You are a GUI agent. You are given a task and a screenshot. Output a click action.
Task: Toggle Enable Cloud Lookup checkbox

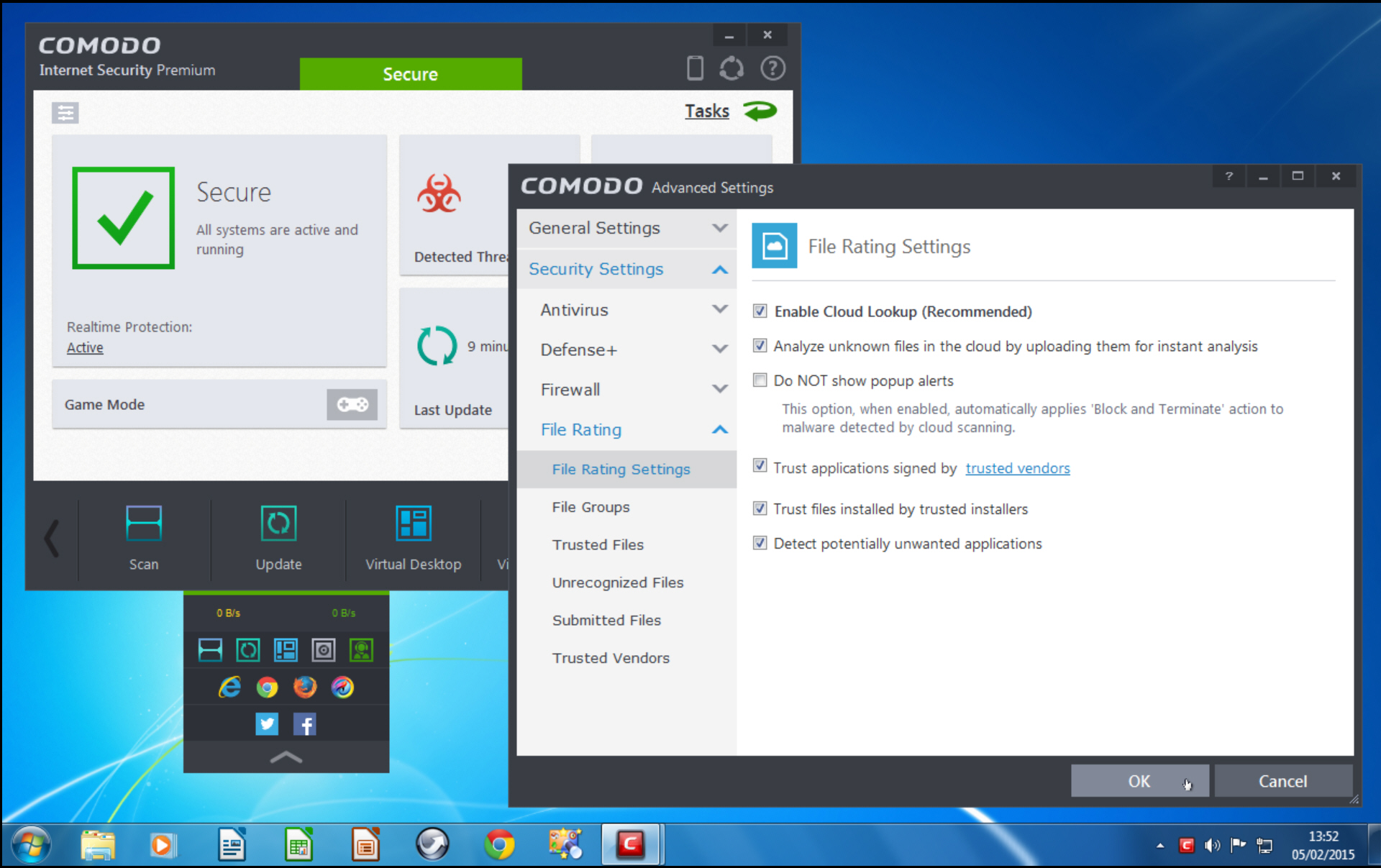[762, 311]
